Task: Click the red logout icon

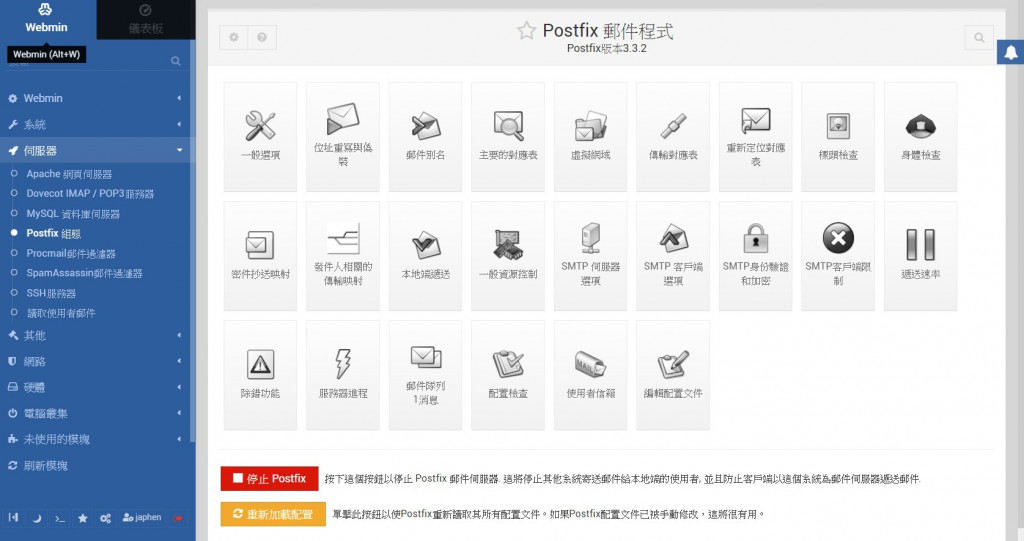Action: point(178,518)
